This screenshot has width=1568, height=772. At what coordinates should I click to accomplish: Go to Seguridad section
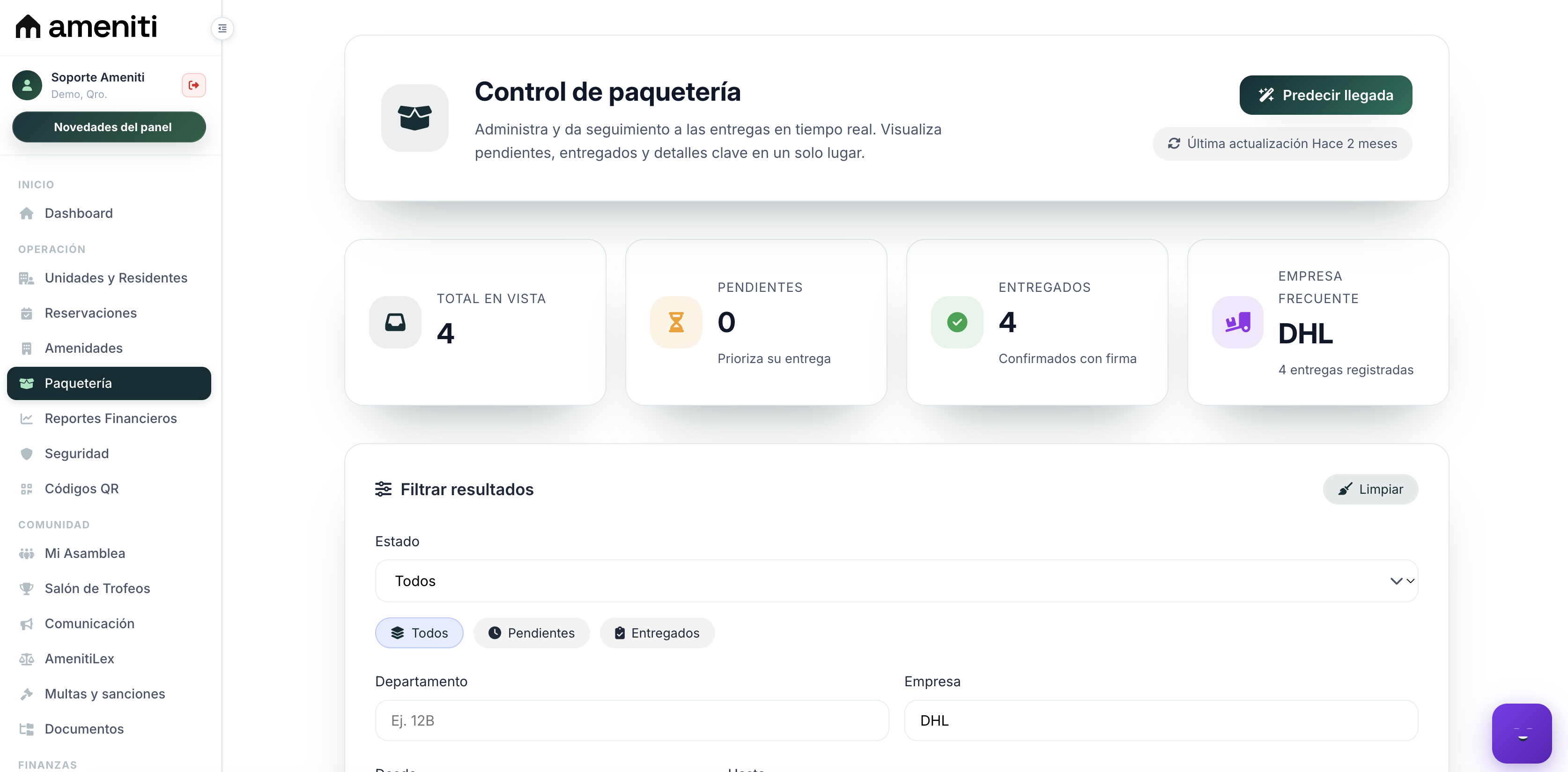pyautogui.click(x=109, y=453)
